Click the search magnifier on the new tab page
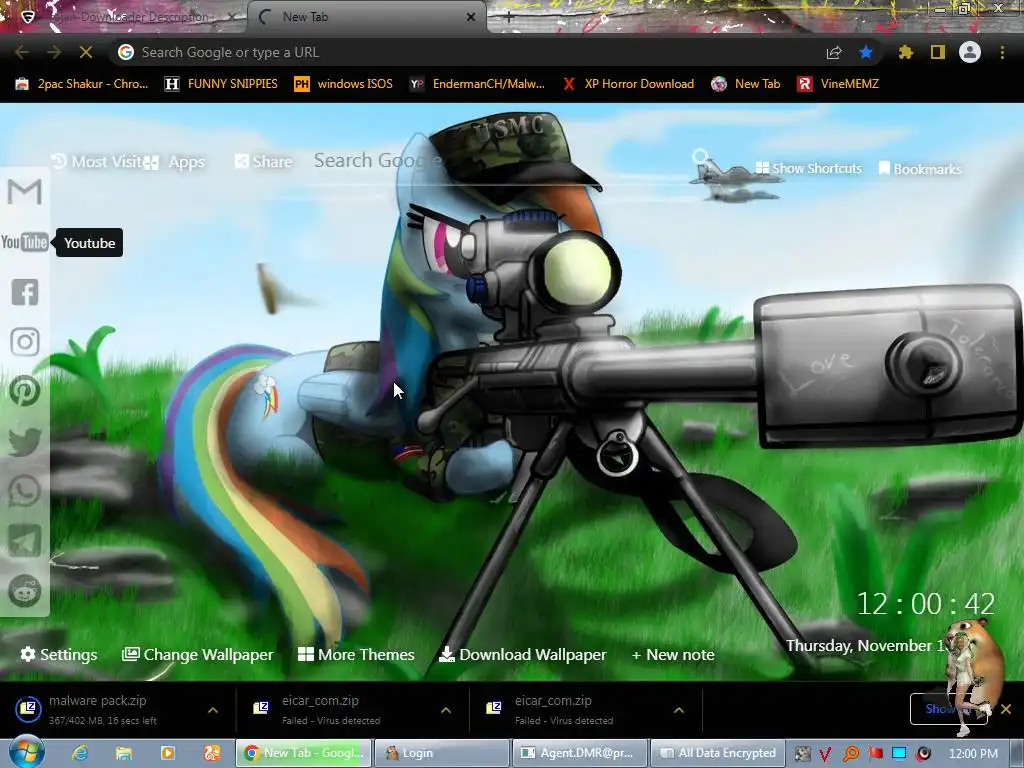 [699, 157]
